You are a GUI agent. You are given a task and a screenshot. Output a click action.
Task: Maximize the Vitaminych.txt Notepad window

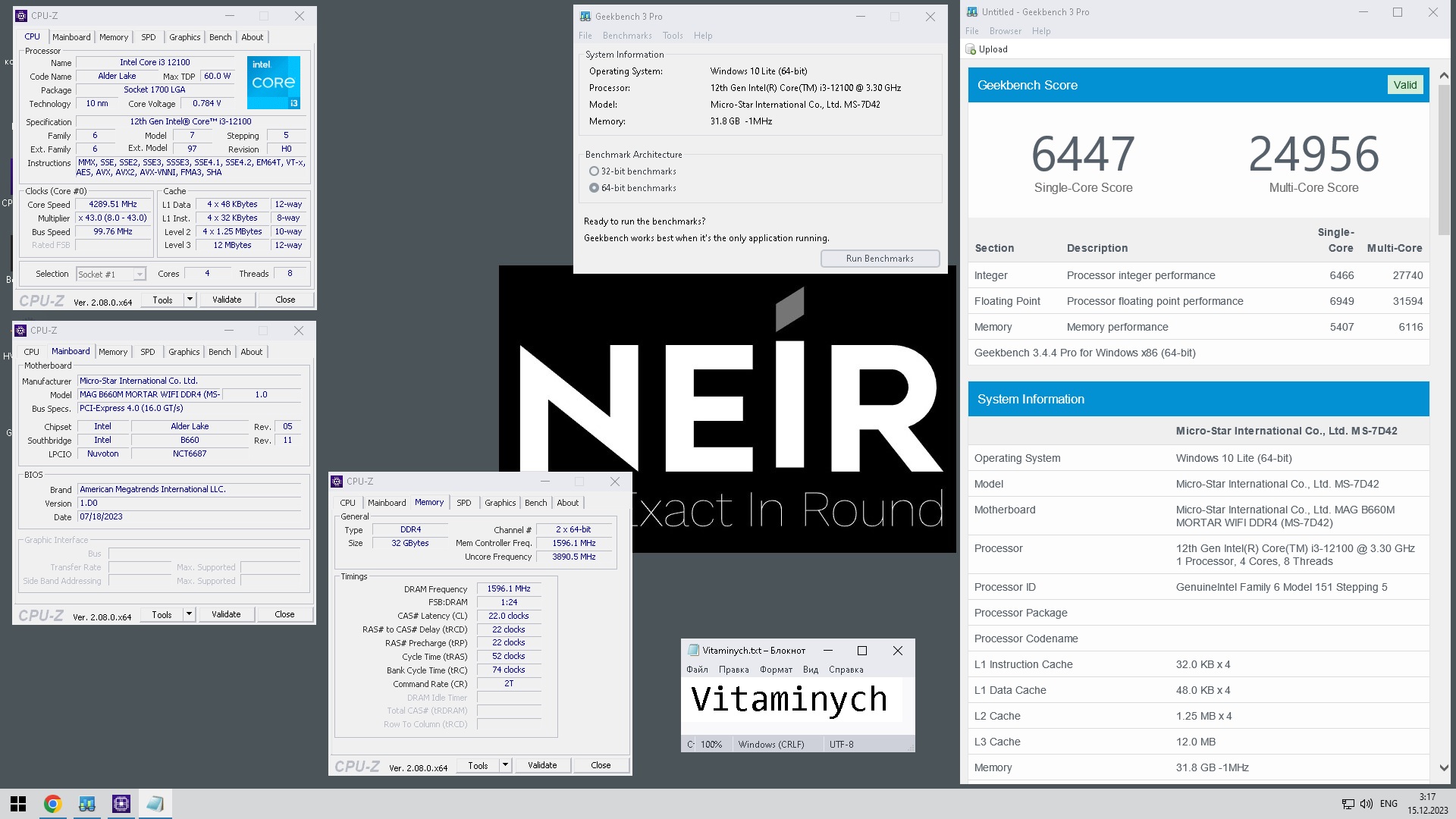point(862,651)
